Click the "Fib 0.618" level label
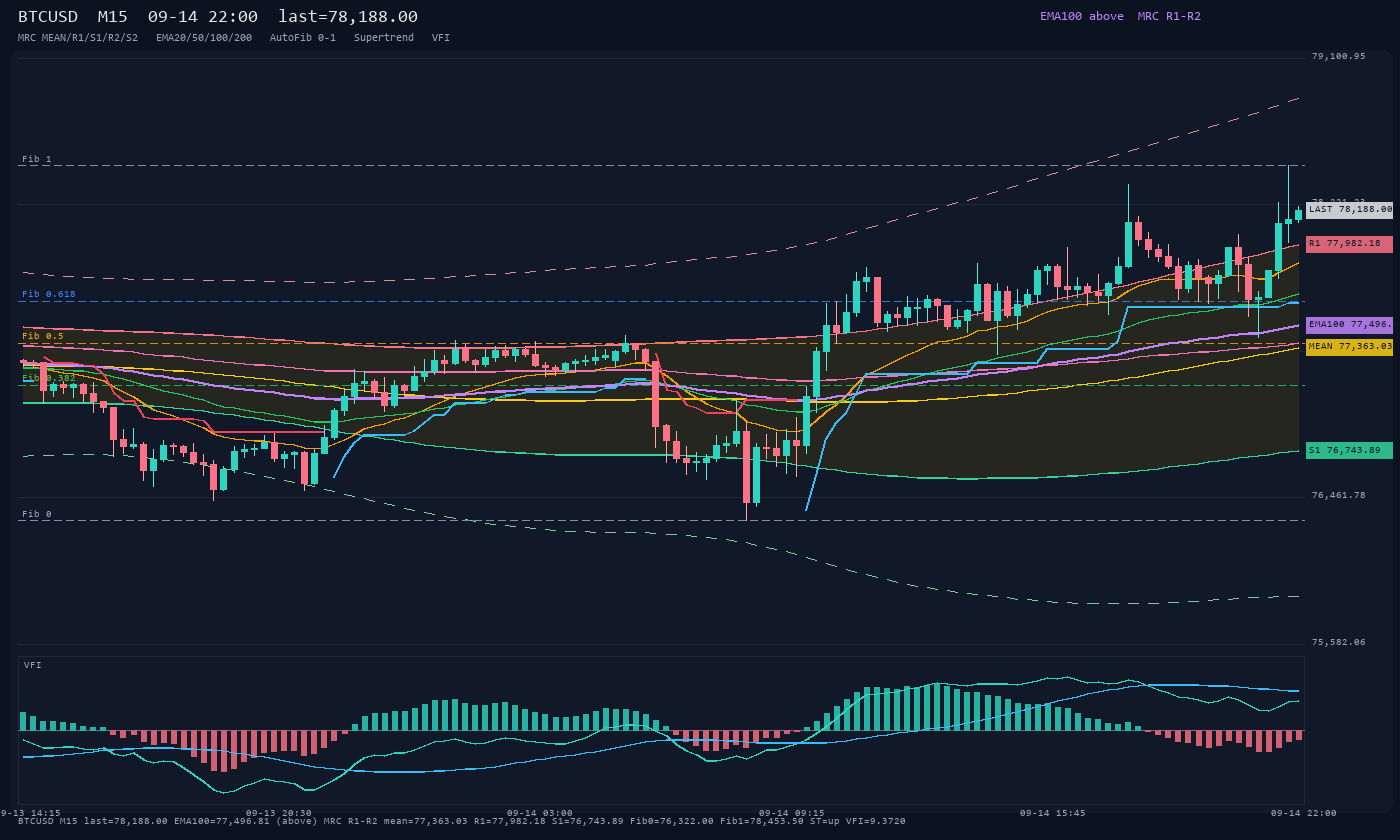Screen dimensions: 1400x840 (49, 295)
